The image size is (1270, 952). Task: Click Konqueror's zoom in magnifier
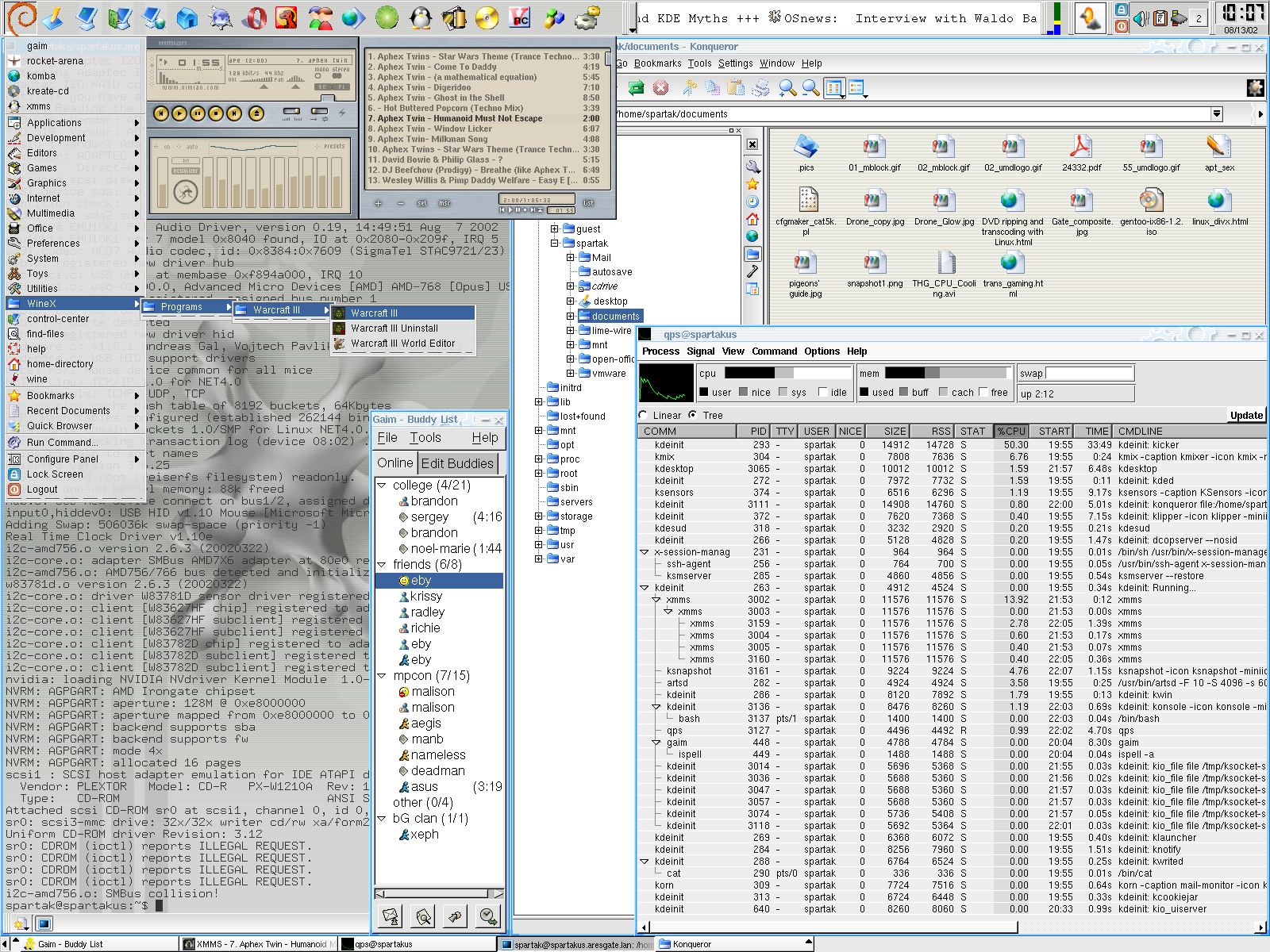pos(787,88)
